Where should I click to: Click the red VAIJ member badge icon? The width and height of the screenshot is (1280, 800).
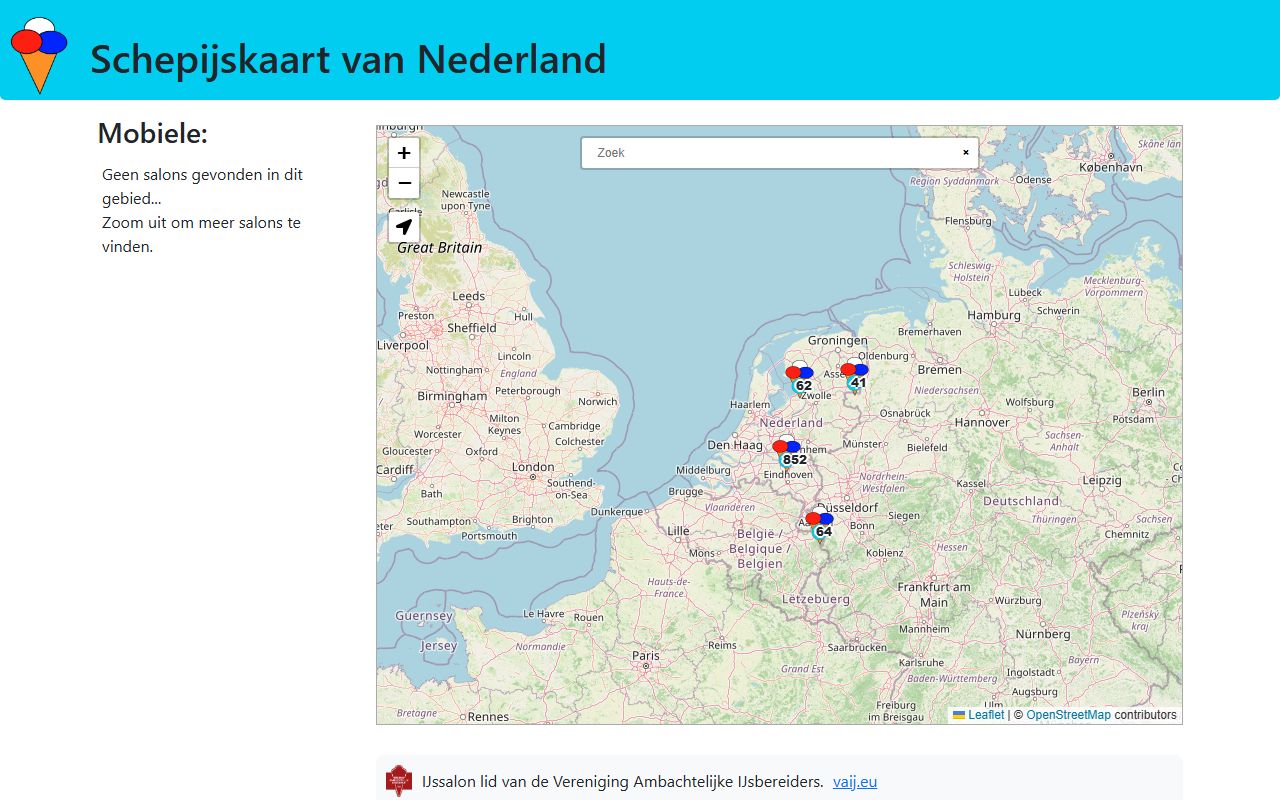(x=399, y=781)
